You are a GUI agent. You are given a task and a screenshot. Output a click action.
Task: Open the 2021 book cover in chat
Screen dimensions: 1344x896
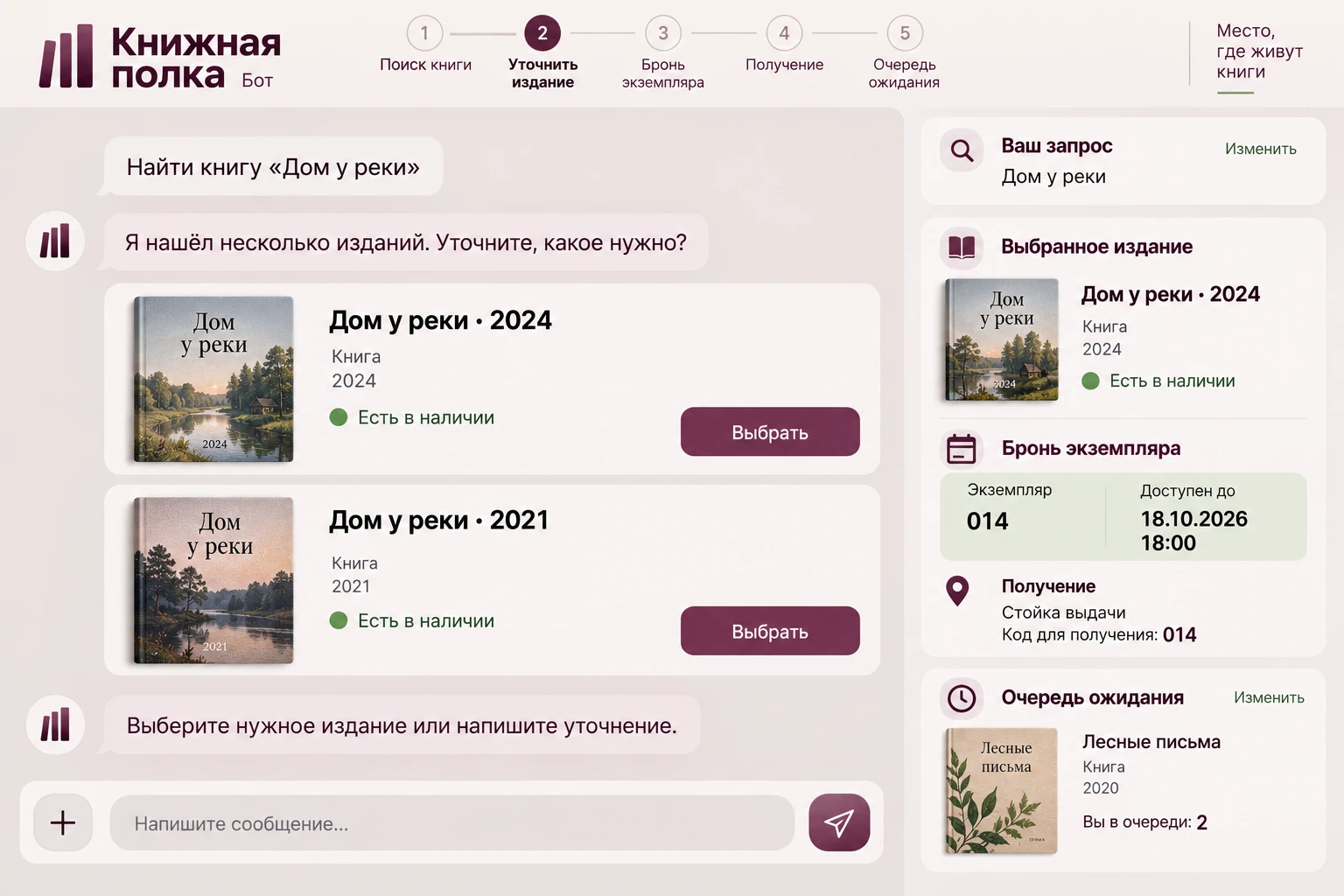click(213, 580)
